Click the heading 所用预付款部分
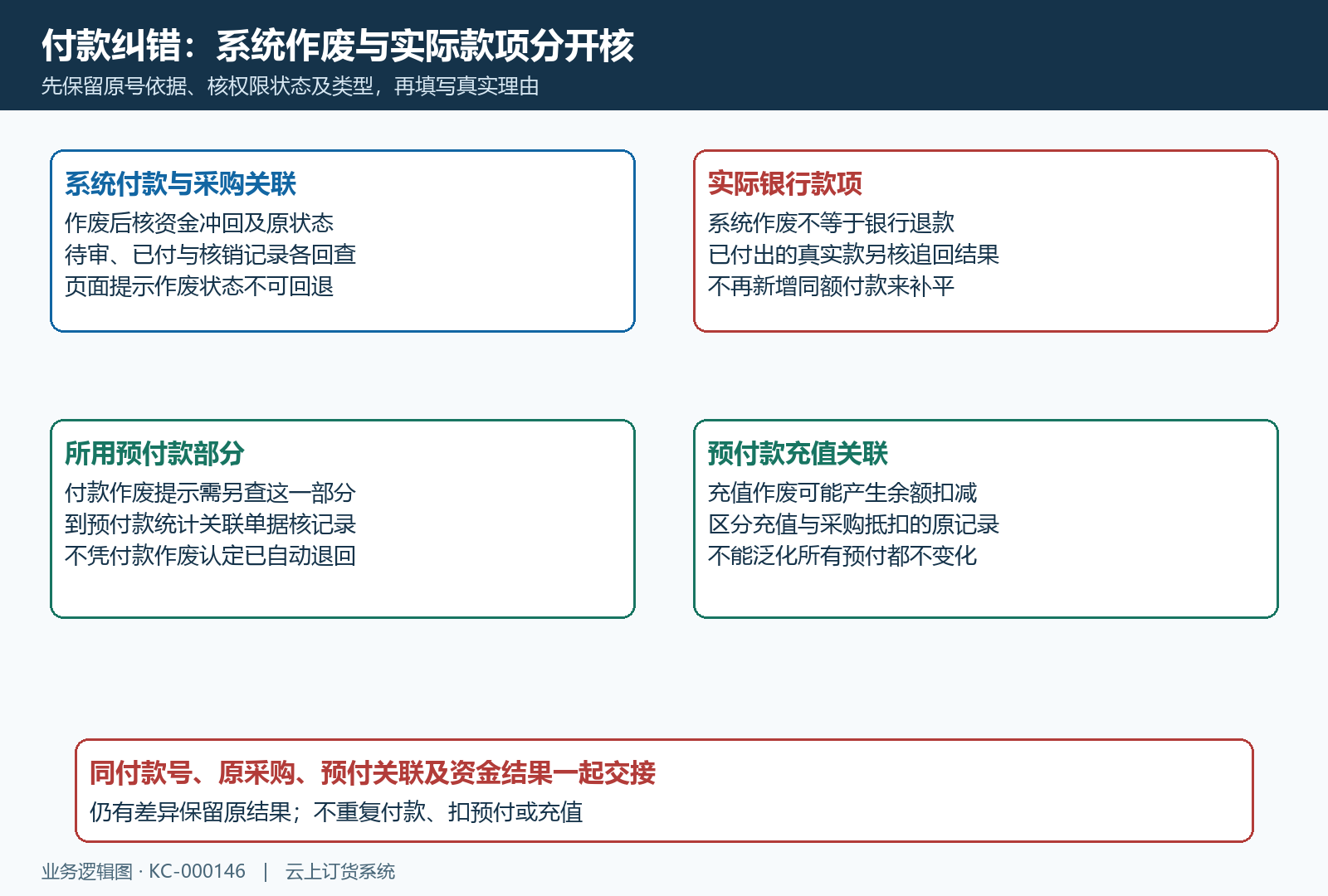Viewport: 1328px width, 896px height. 154,453
